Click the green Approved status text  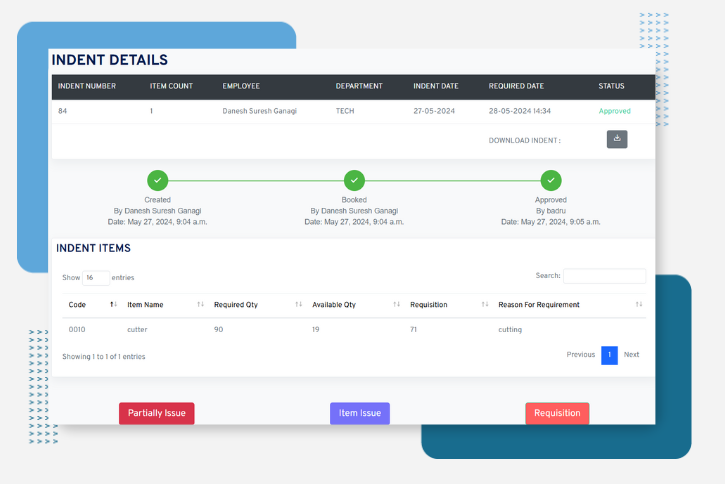[614, 111]
